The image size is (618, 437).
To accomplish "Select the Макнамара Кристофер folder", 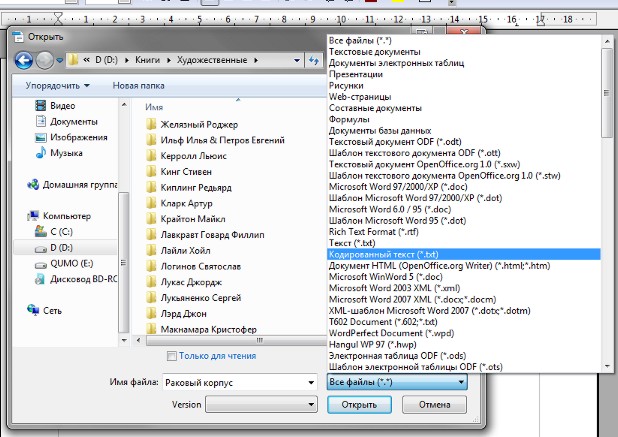I will (x=201, y=329).
